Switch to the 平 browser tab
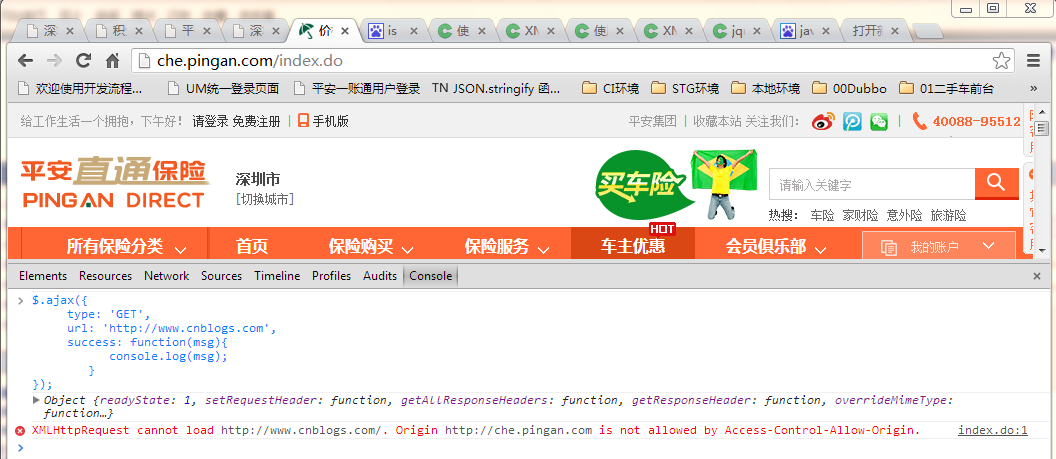1056x459 pixels. [x=187, y=31]
